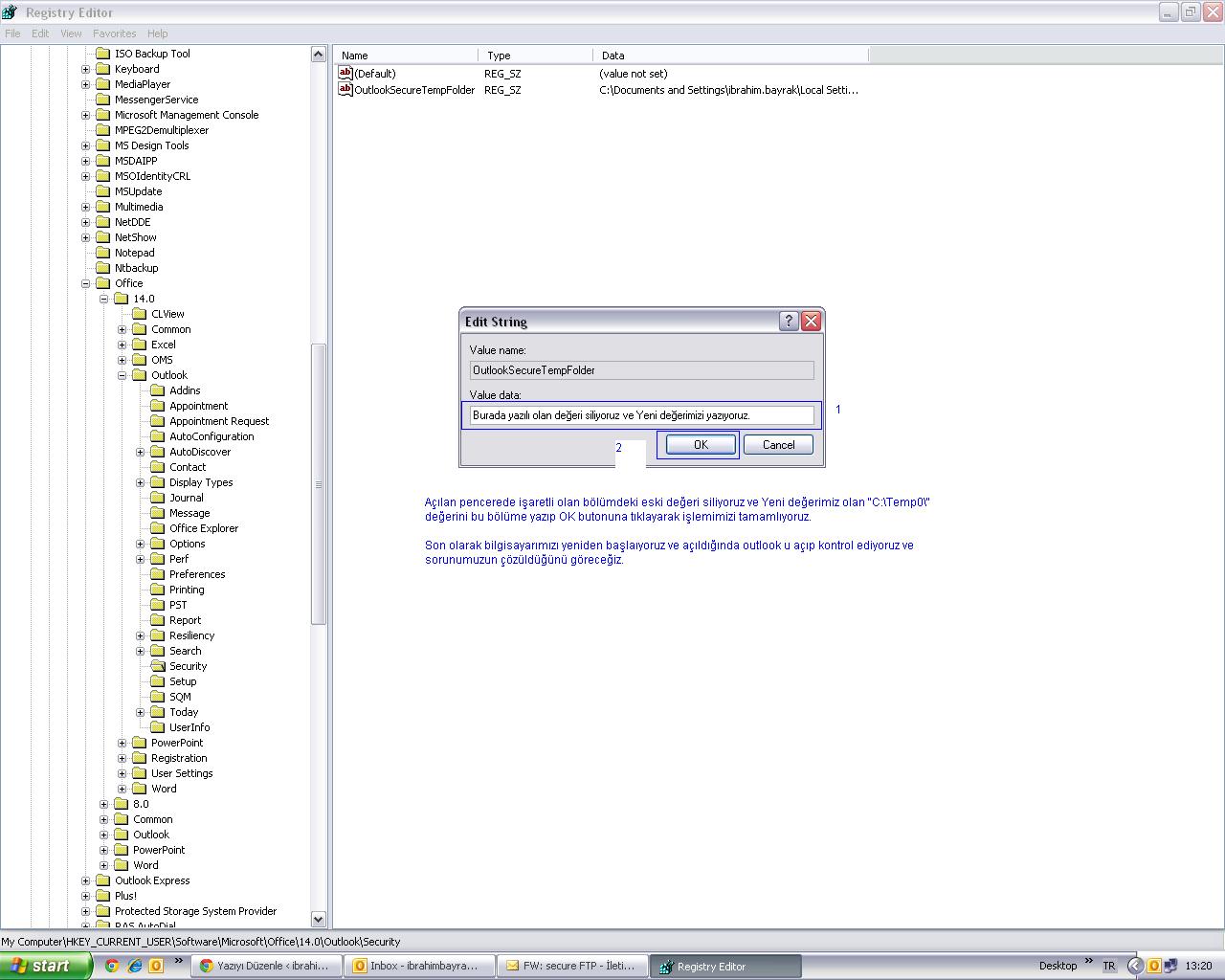Click the Value data input field
The height and width of the screenshot is (980, 1225).
coord(641,415)
